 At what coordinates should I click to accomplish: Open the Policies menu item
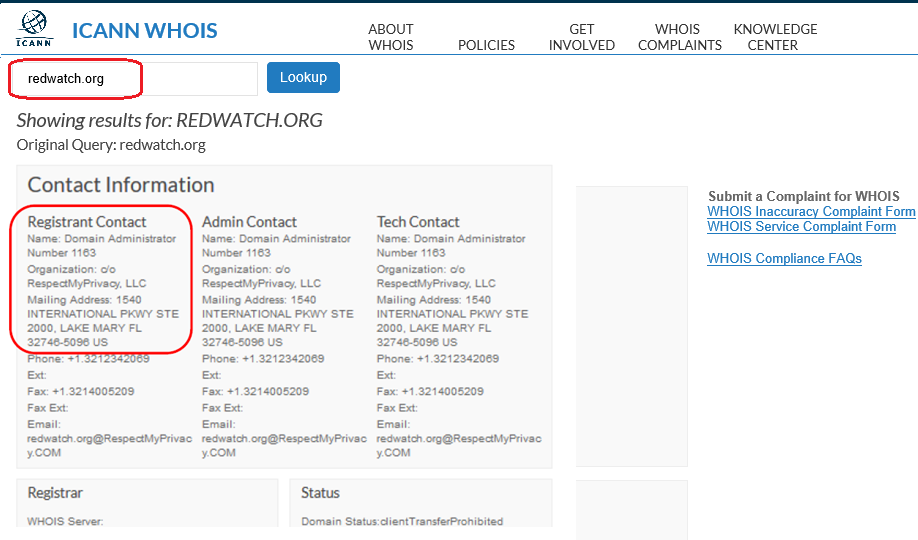(486, 45)
